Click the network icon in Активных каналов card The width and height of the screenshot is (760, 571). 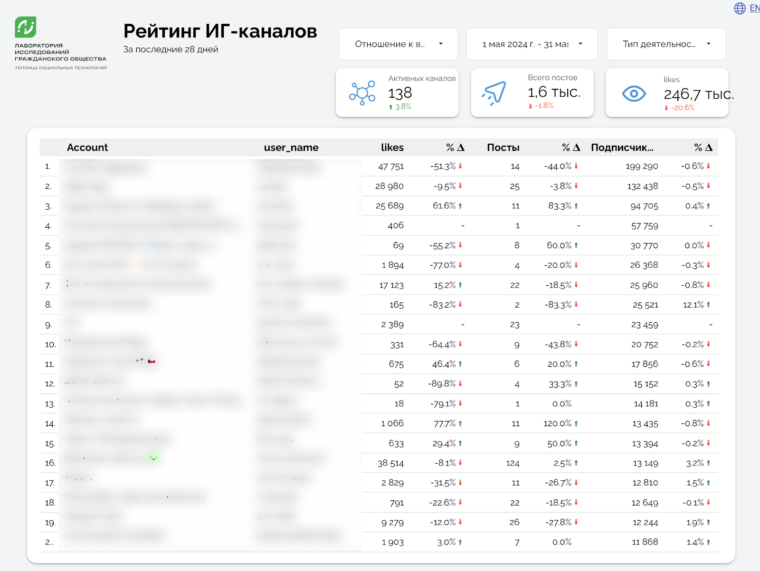pyautogui.click(x=361, y=93)
